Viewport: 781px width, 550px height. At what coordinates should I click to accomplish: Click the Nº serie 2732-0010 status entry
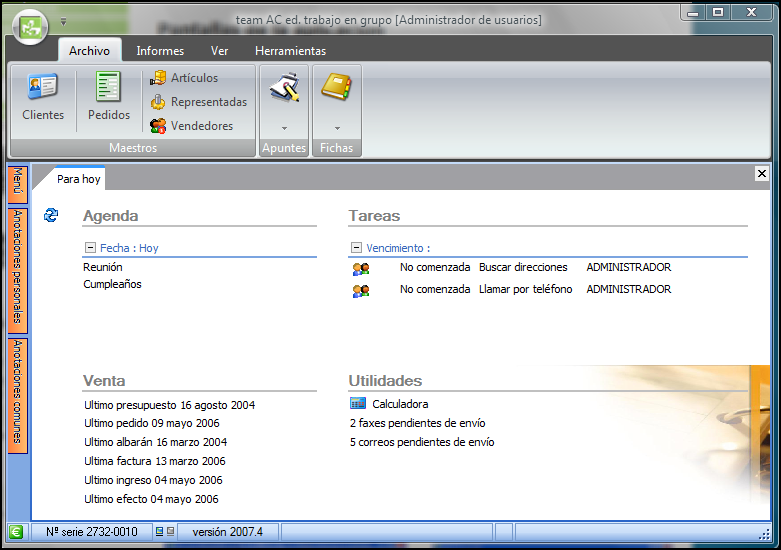(92, 532)
